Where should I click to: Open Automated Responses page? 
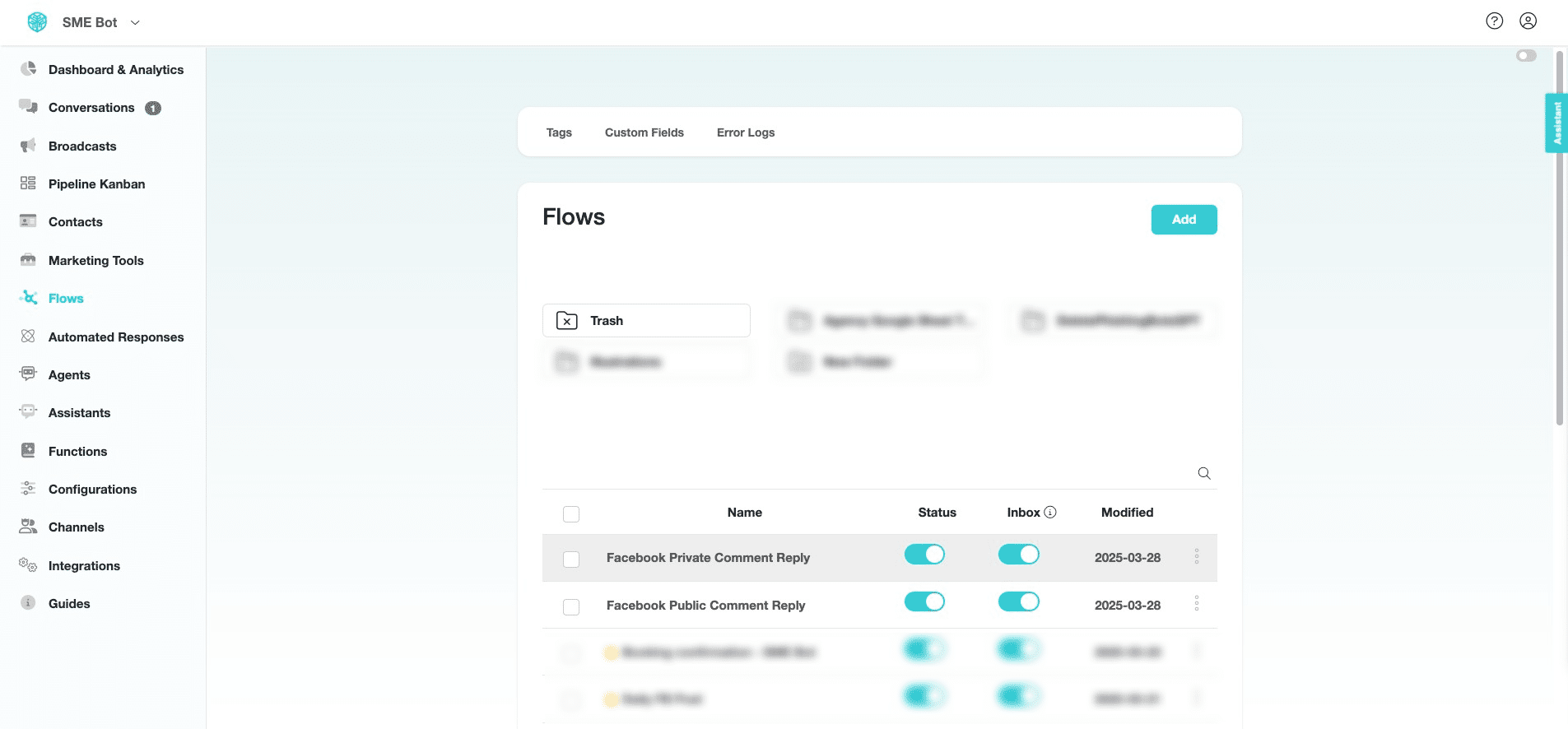[116, 337]
